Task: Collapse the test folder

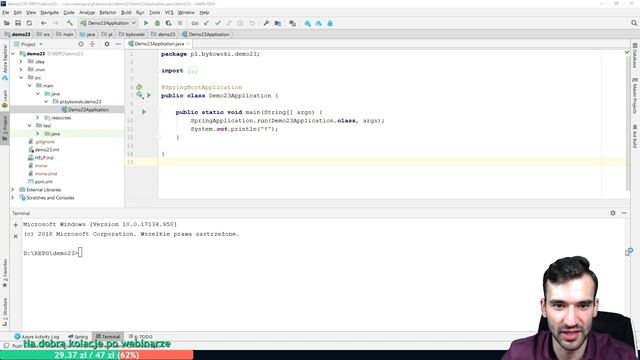Action: coord(29,126)
